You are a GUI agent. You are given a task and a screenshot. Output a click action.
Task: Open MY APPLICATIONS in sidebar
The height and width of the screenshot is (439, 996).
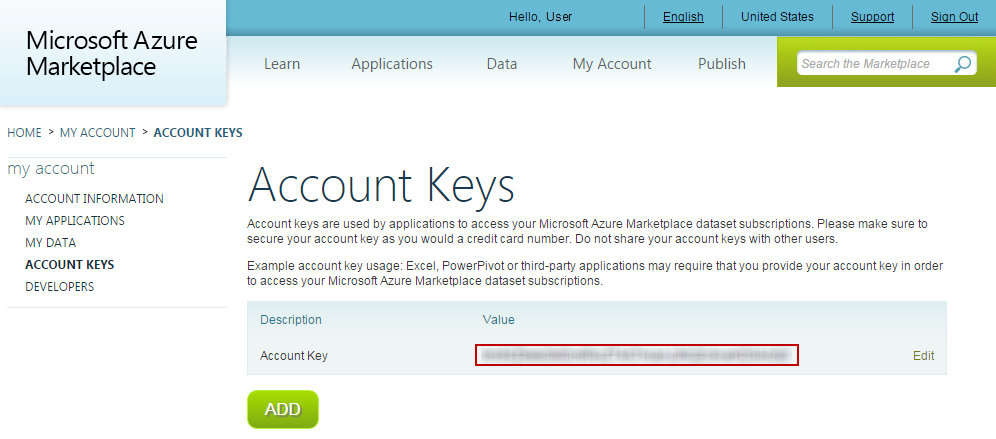pyautogui.click(x=75, y=220)
